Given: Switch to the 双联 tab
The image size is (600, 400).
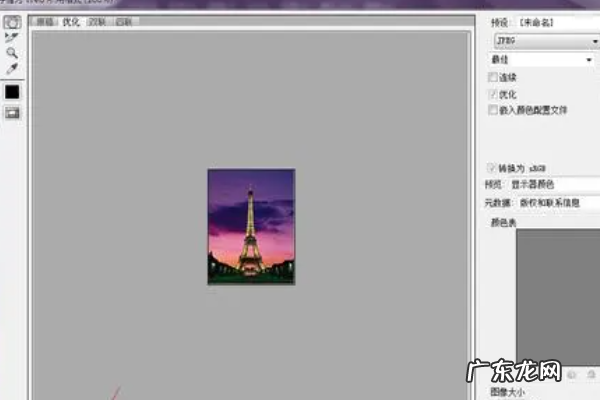Looking at the screenshot, I should pyautogui.click(x=97, y=22).
